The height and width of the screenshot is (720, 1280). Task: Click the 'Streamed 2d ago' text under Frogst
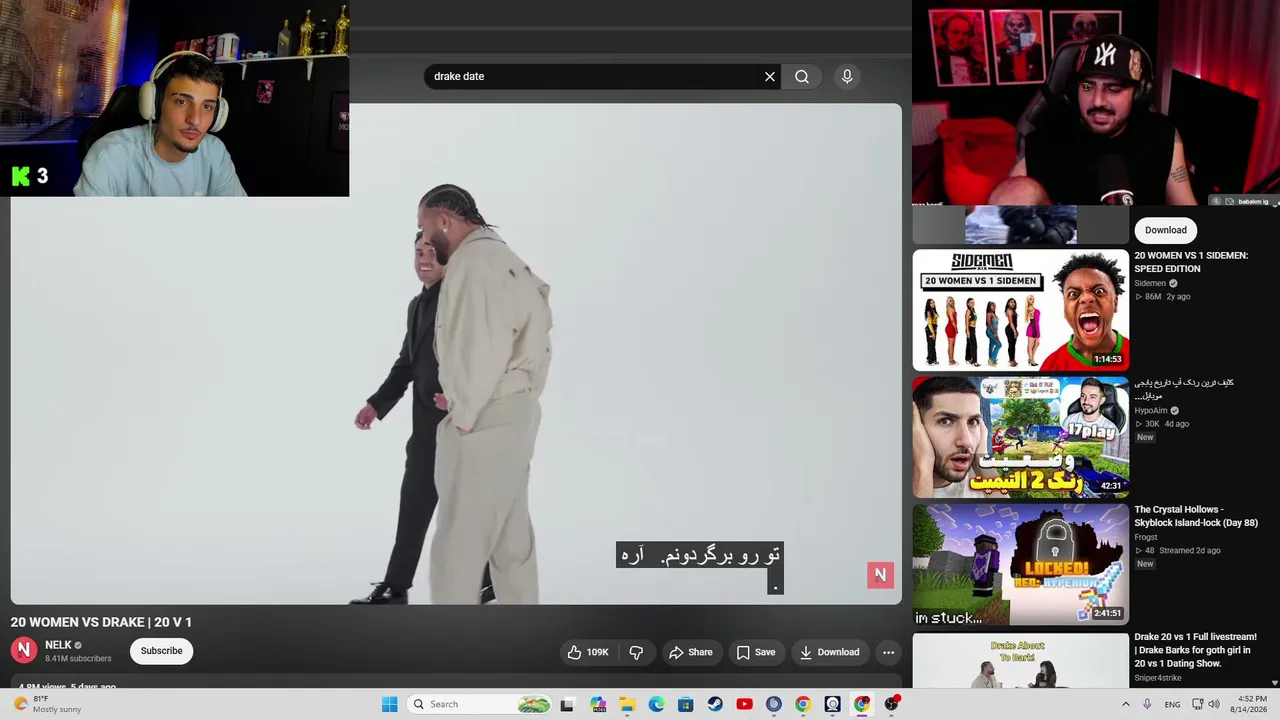[x=1190, y=551]
